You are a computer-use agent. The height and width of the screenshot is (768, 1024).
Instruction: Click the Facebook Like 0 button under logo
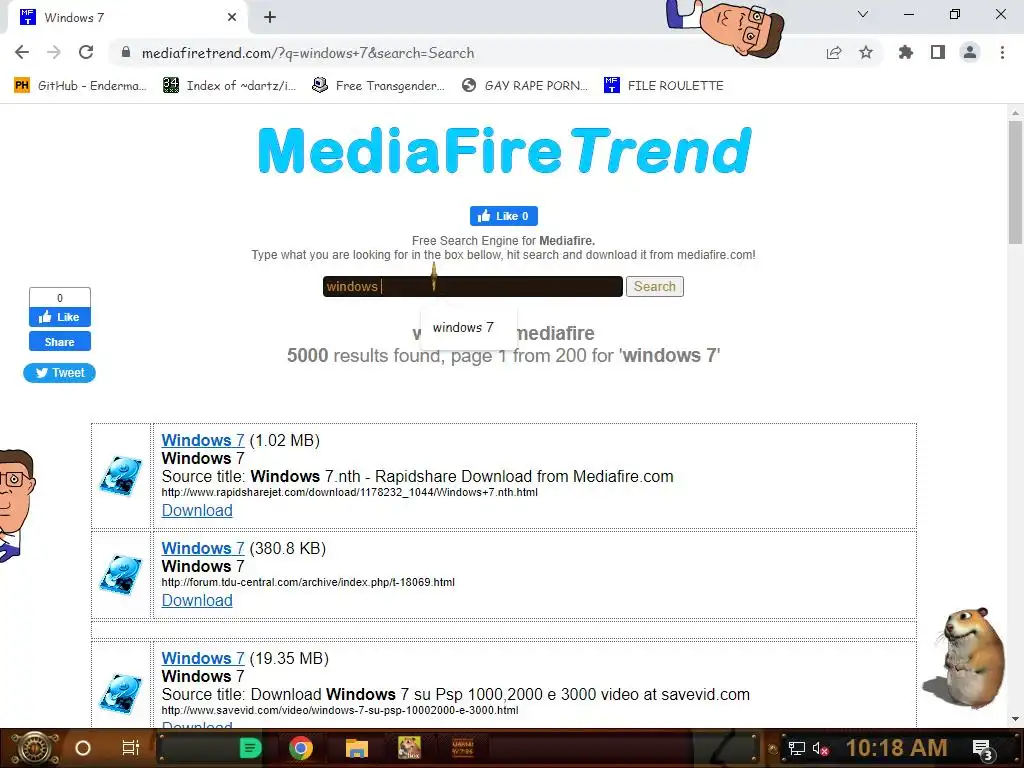point(504,216)
